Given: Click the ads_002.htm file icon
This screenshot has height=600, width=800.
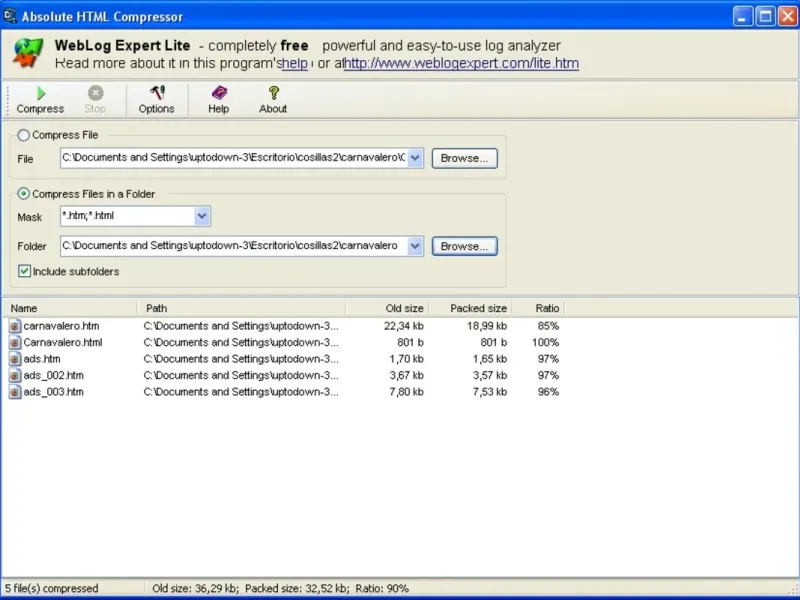Looking at the screenshot, I should coord(15,376).
